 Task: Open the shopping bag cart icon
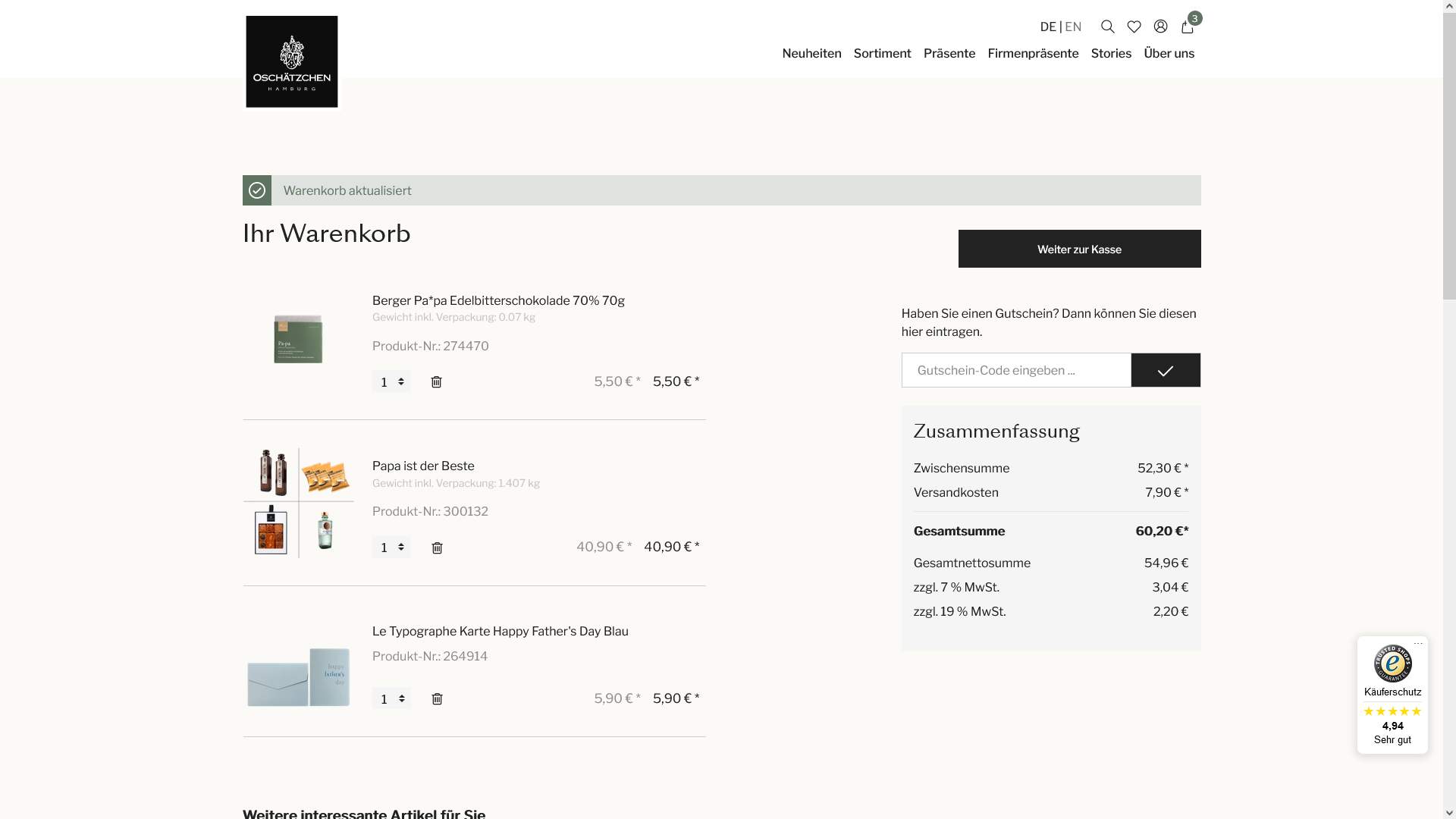click(1188, 27)
